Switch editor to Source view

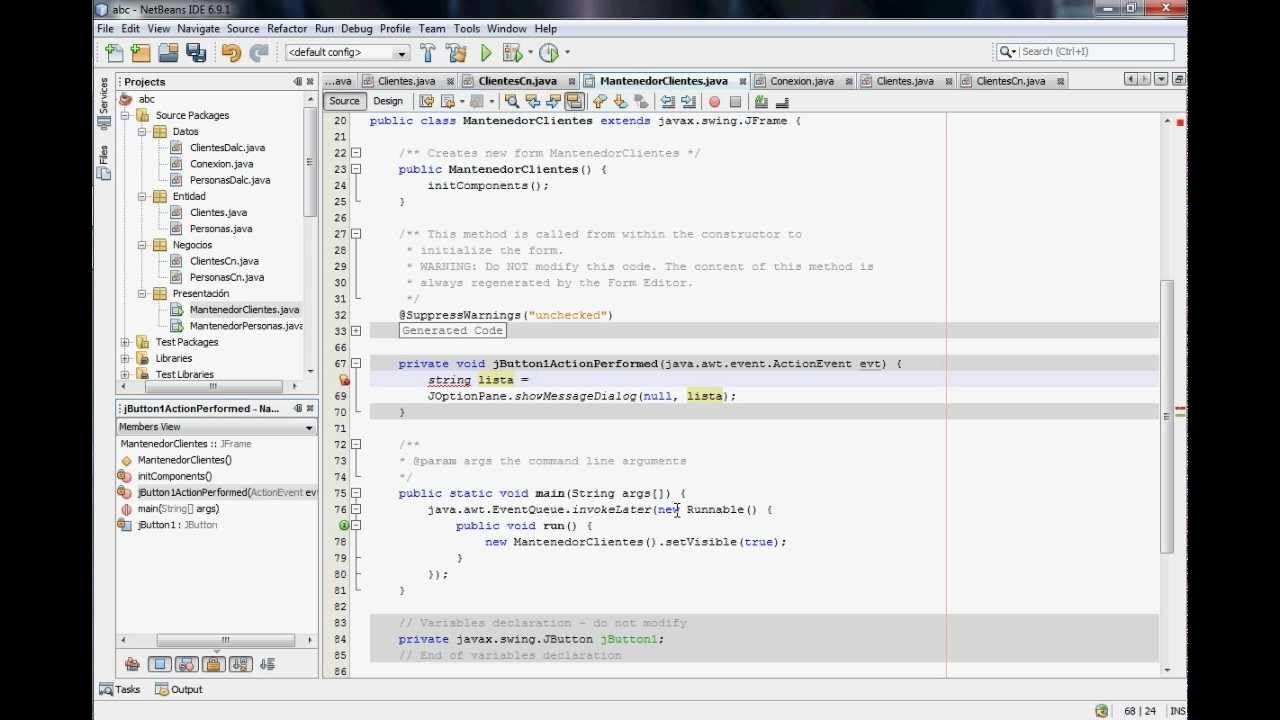(344, 101)
